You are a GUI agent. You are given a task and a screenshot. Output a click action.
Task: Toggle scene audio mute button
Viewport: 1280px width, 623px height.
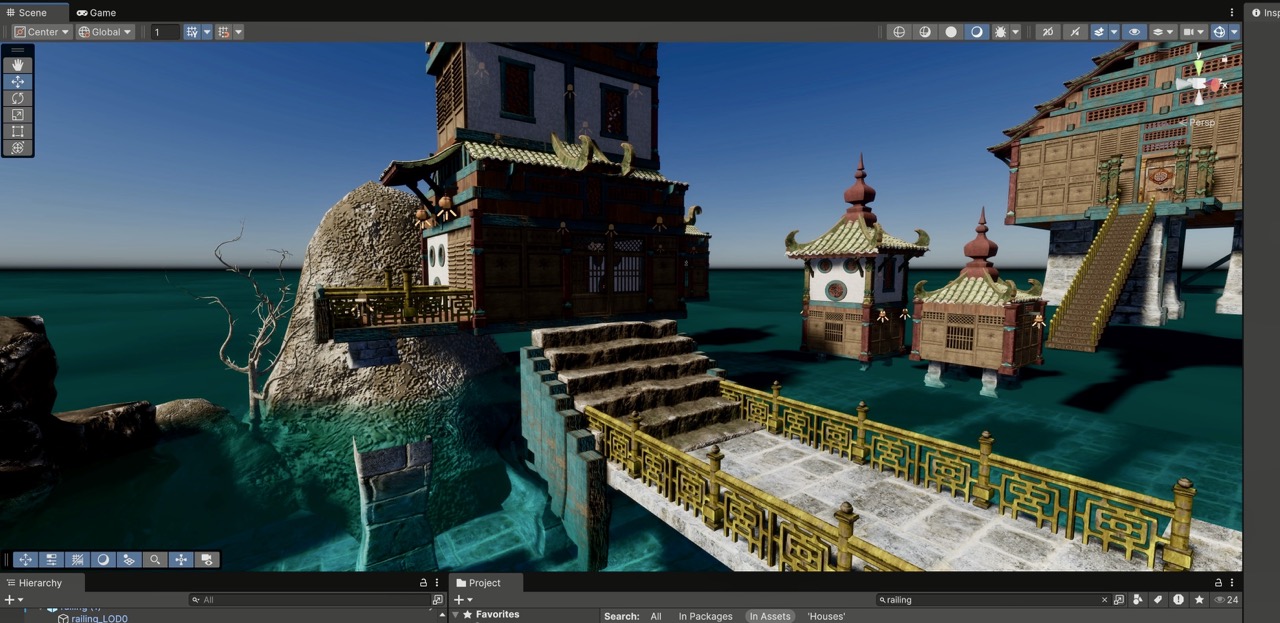pyautogui.click(x=1074, y=32)
